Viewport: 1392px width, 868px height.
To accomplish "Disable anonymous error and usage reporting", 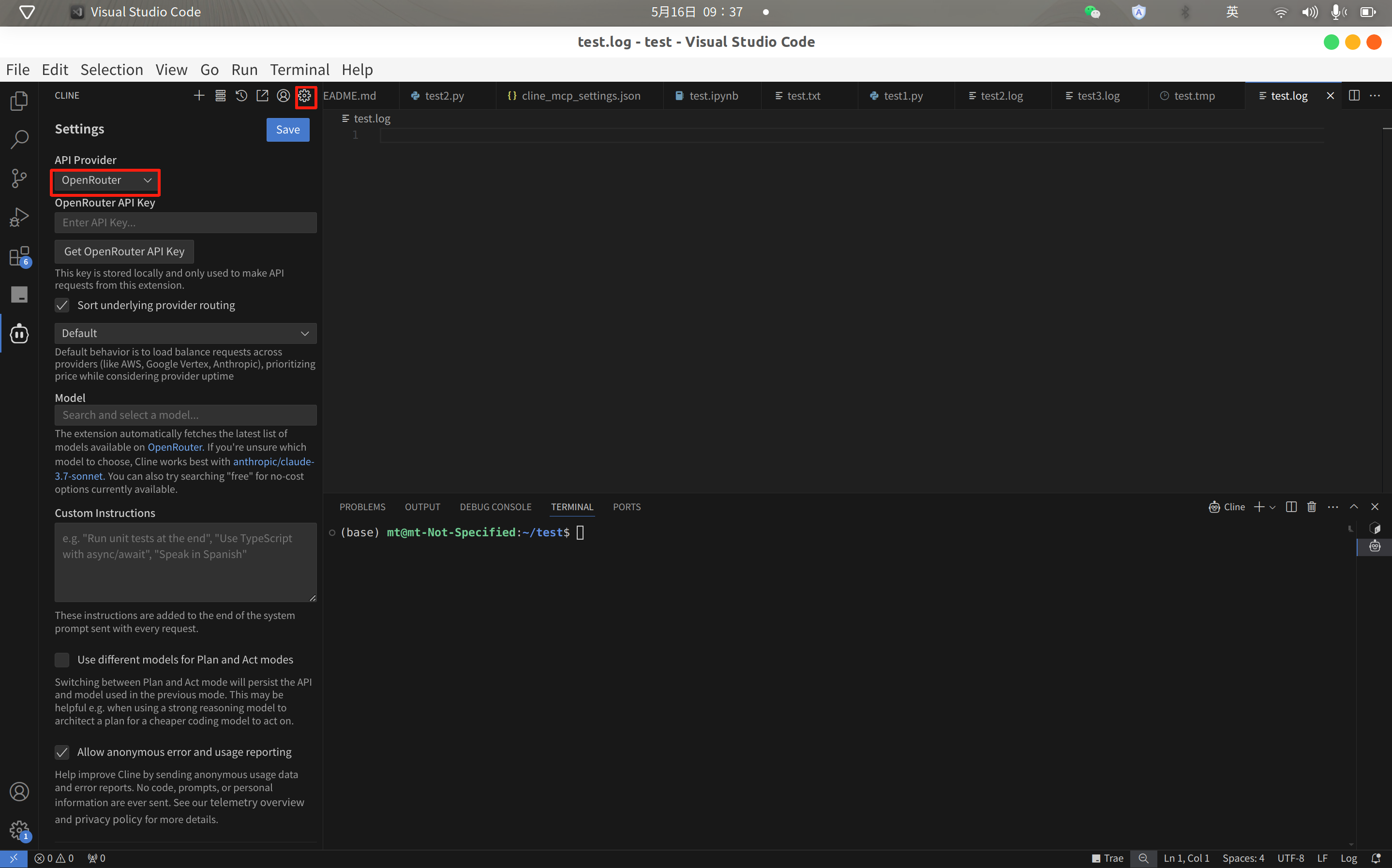I will (62, 752).
